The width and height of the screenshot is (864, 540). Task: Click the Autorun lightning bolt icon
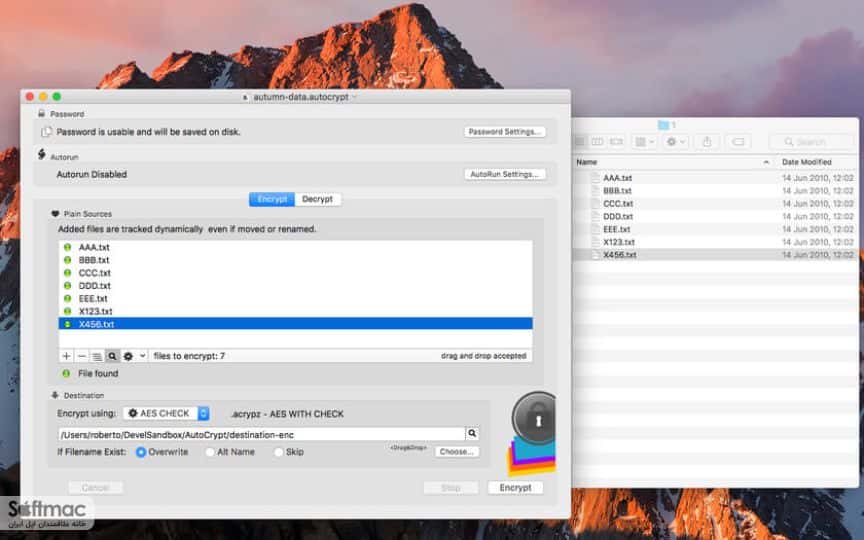point(42,154)
